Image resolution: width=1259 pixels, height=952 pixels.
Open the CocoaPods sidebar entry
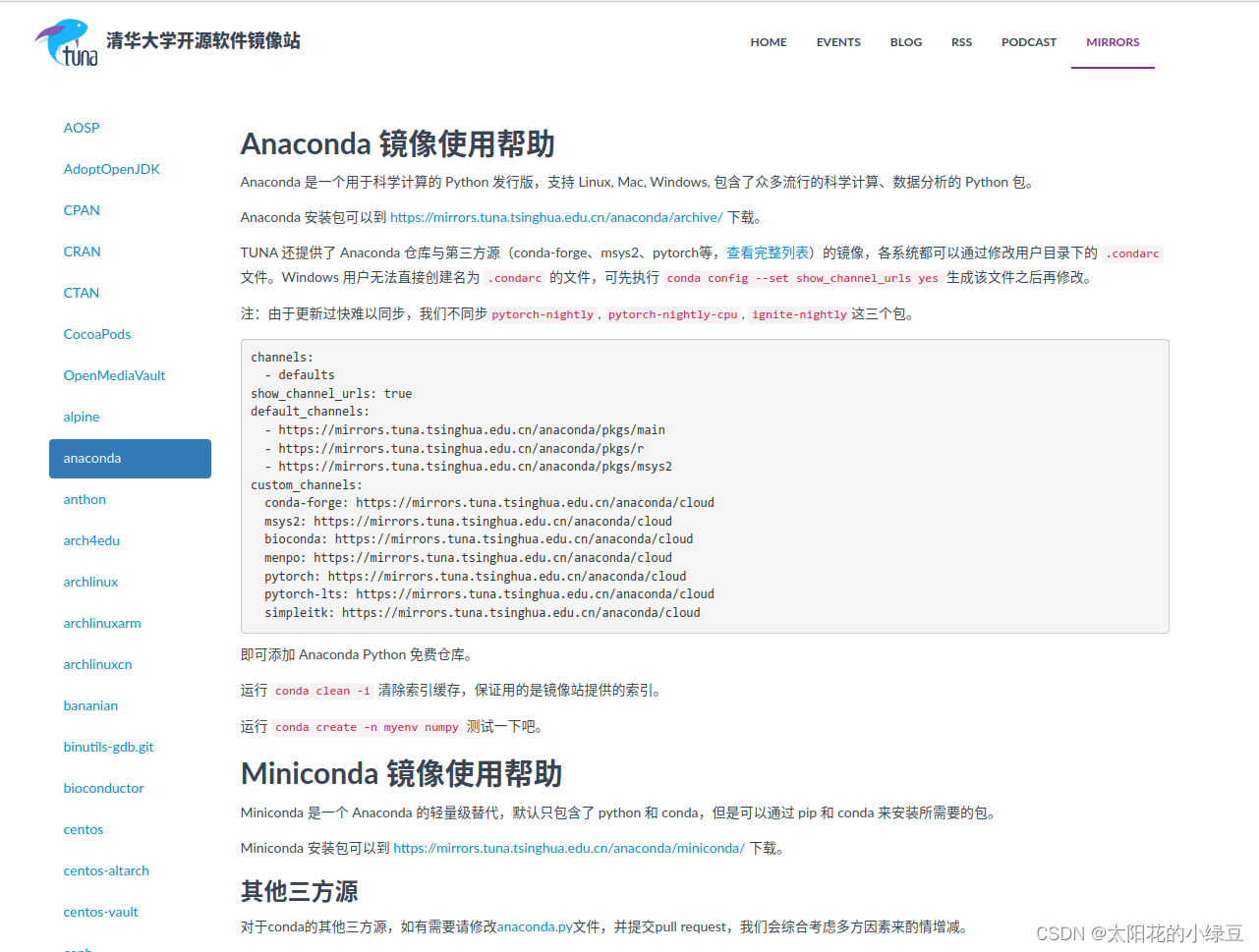point(97,334)
